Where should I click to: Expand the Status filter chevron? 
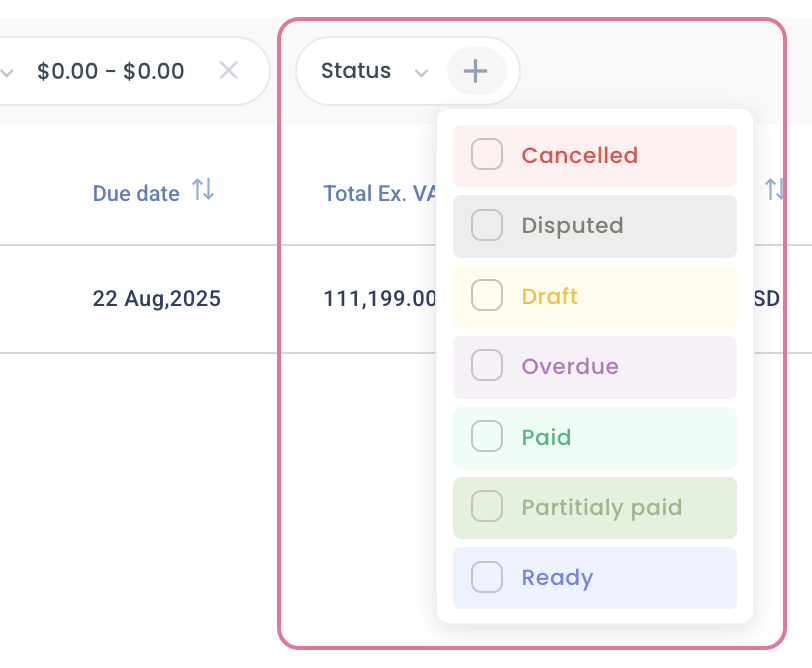(422, 72)
